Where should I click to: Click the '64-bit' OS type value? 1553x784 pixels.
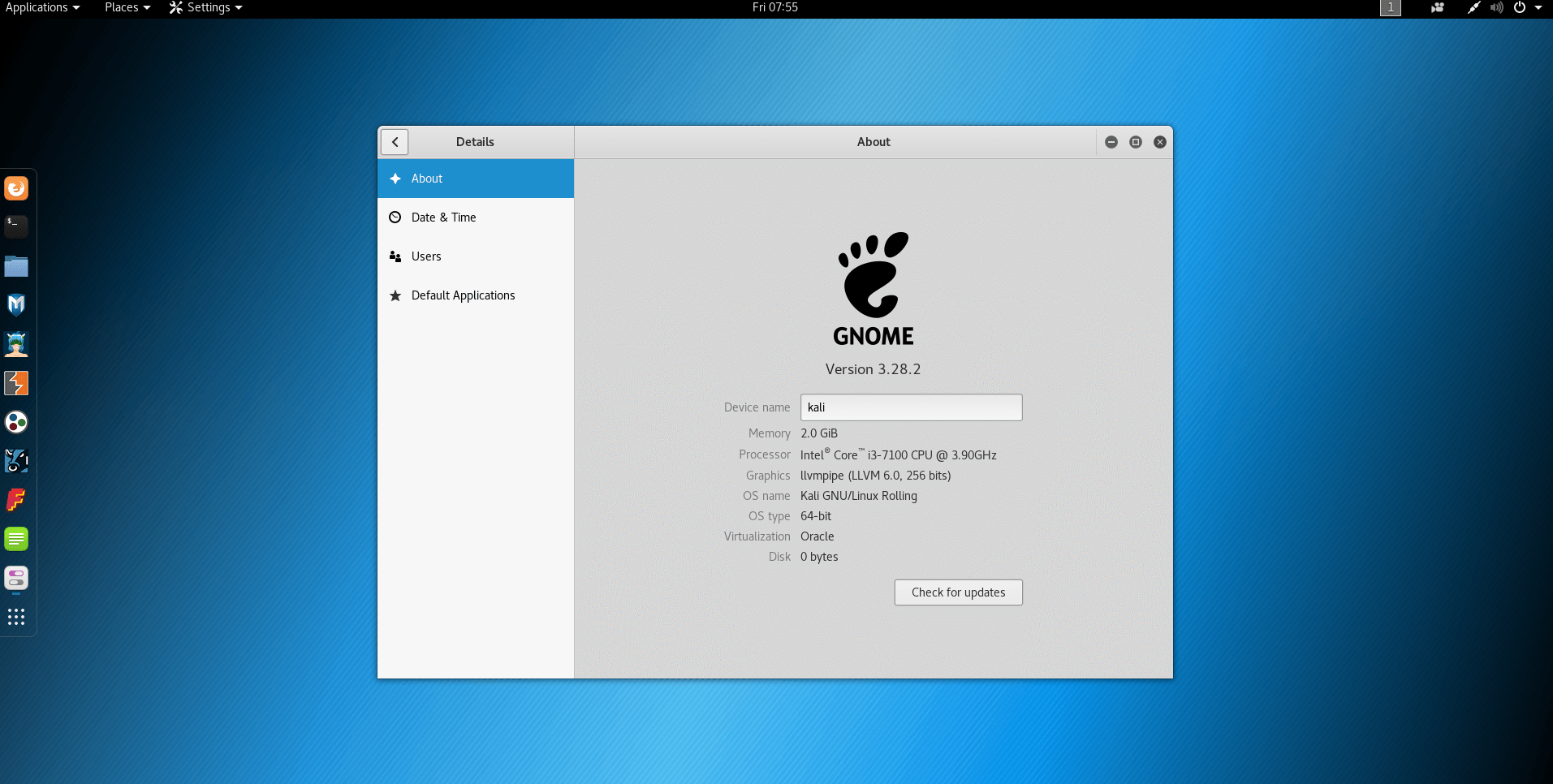point(816,516)
